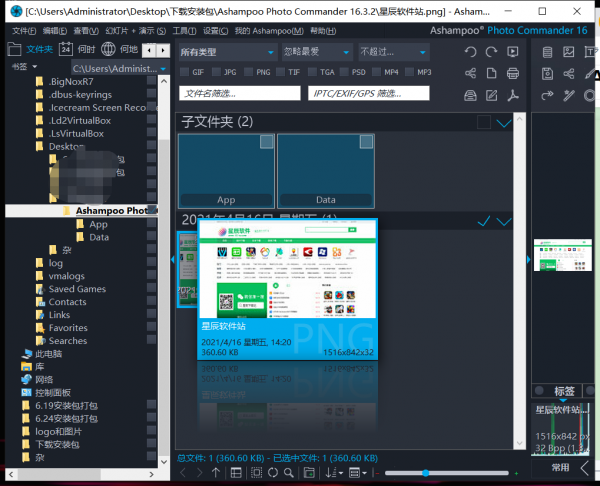The height and width of the screenshot is (486, 600).
Task: Click the share icon beside the save disk
Action: tap(569, 73)
